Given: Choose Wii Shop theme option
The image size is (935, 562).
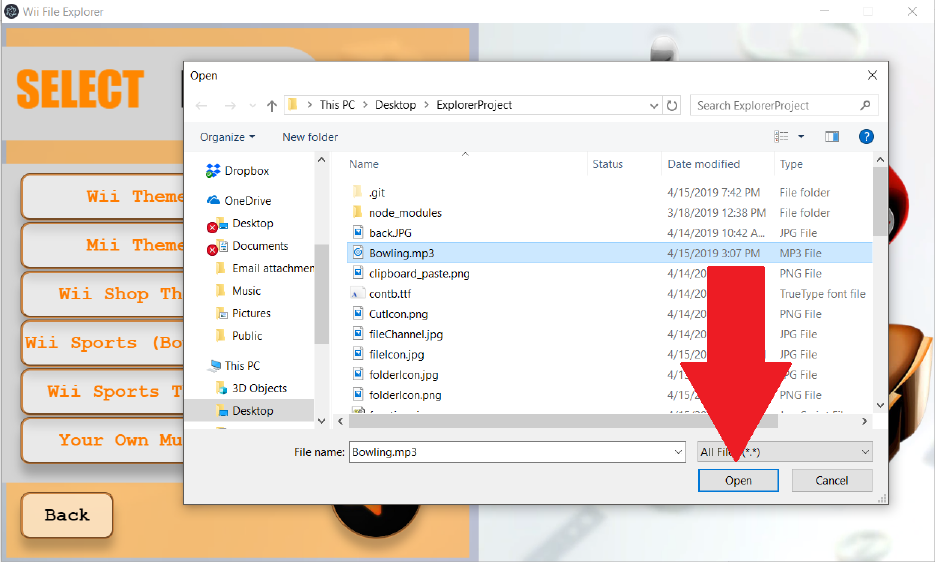Looking at the screenshot, I should pyautogui.click(x=103, y=294).
